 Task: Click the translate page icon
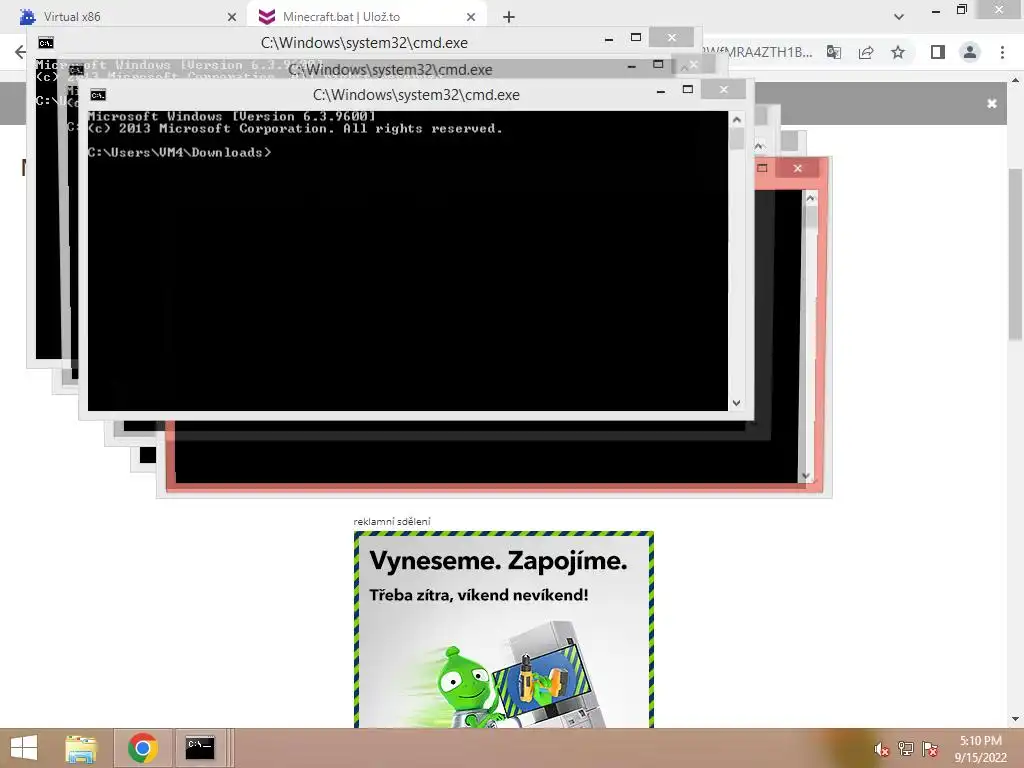tap(834, 52)
